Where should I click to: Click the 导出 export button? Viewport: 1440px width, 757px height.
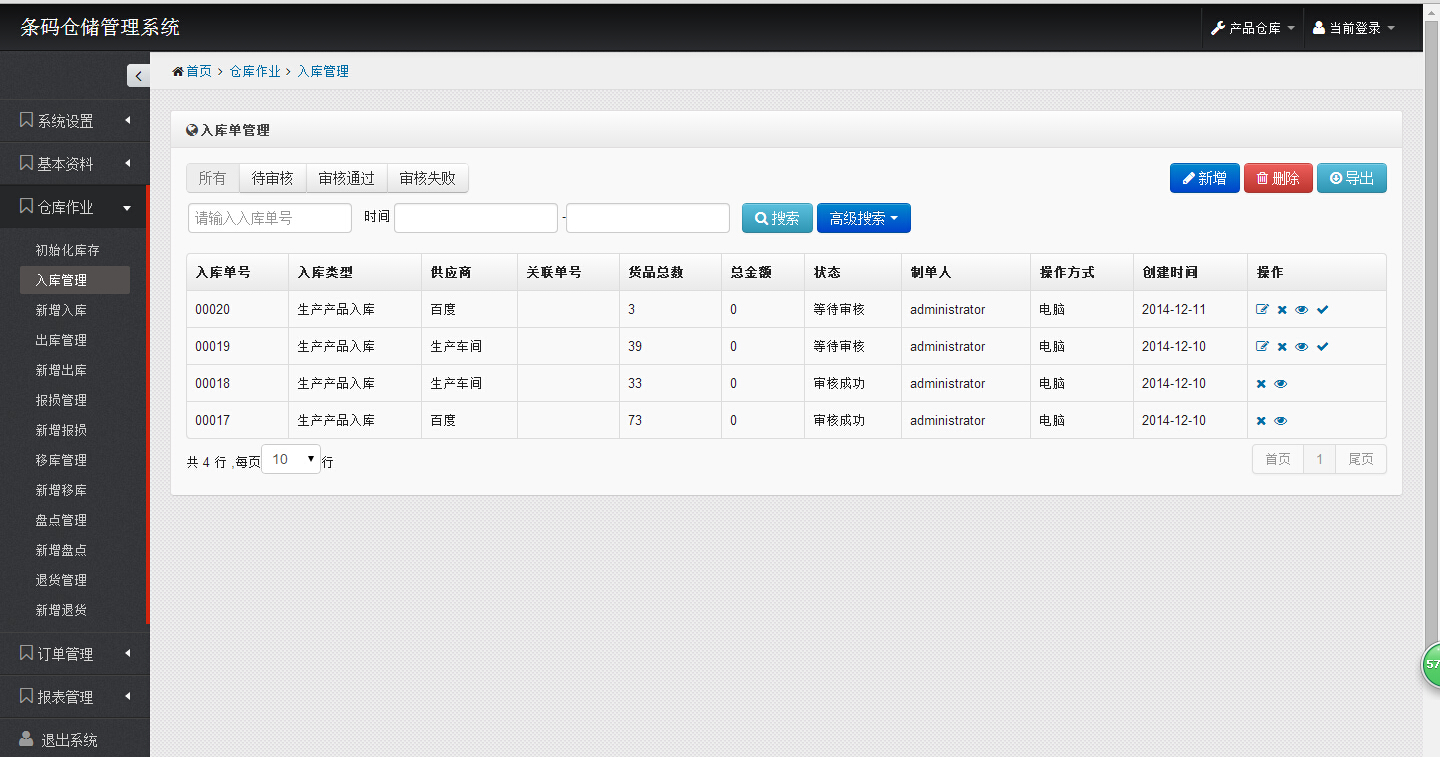click(1352, 178)
